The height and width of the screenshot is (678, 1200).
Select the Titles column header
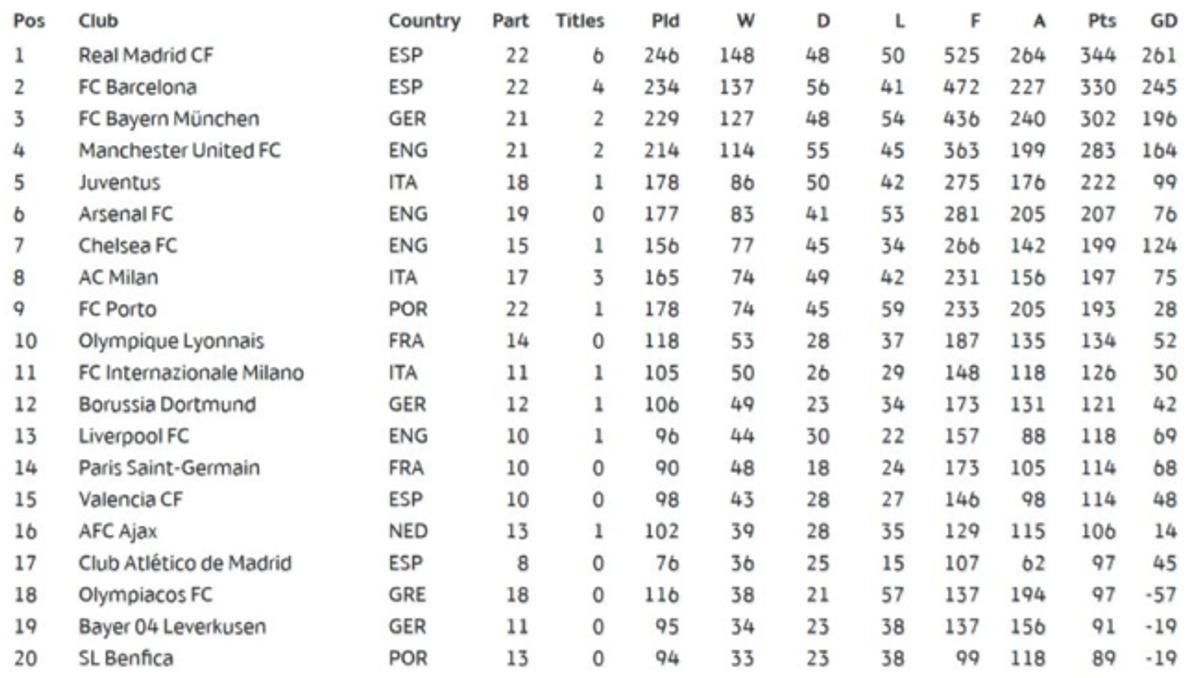[580, 21]
